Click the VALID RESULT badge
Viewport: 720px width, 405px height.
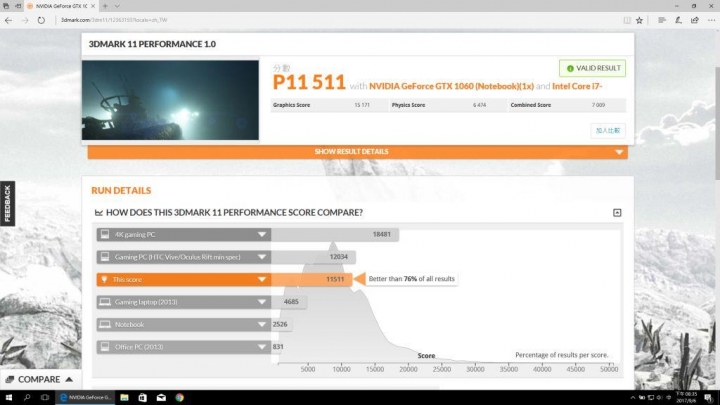pos(592,68)
